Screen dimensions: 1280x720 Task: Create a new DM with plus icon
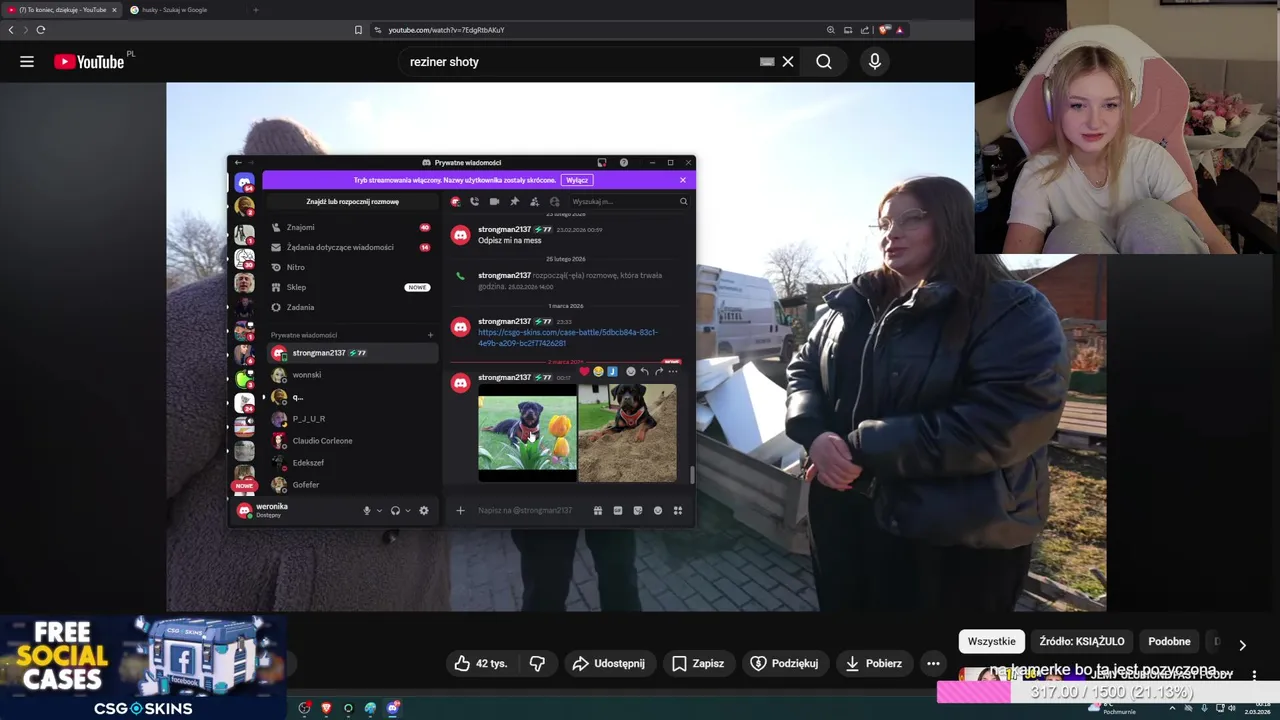430,335
